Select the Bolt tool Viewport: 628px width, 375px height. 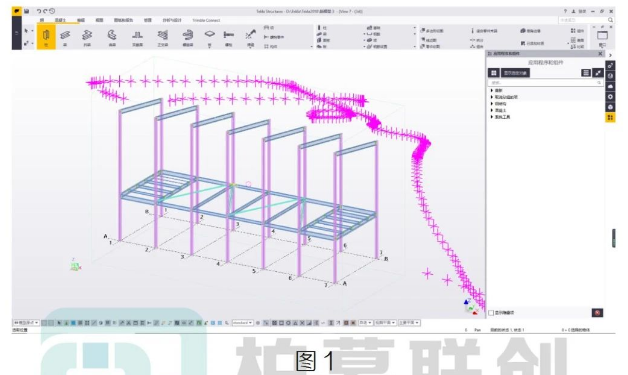[x=229, y=37]
